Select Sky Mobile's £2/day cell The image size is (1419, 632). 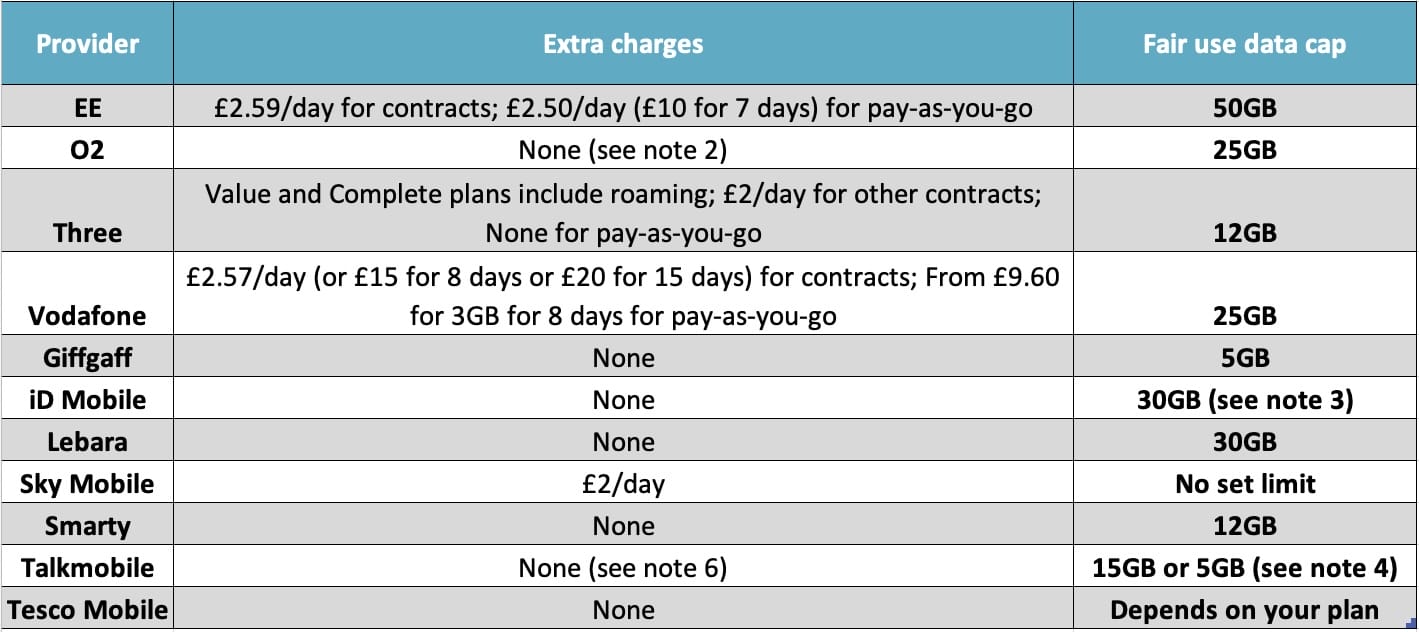(623, 484)
